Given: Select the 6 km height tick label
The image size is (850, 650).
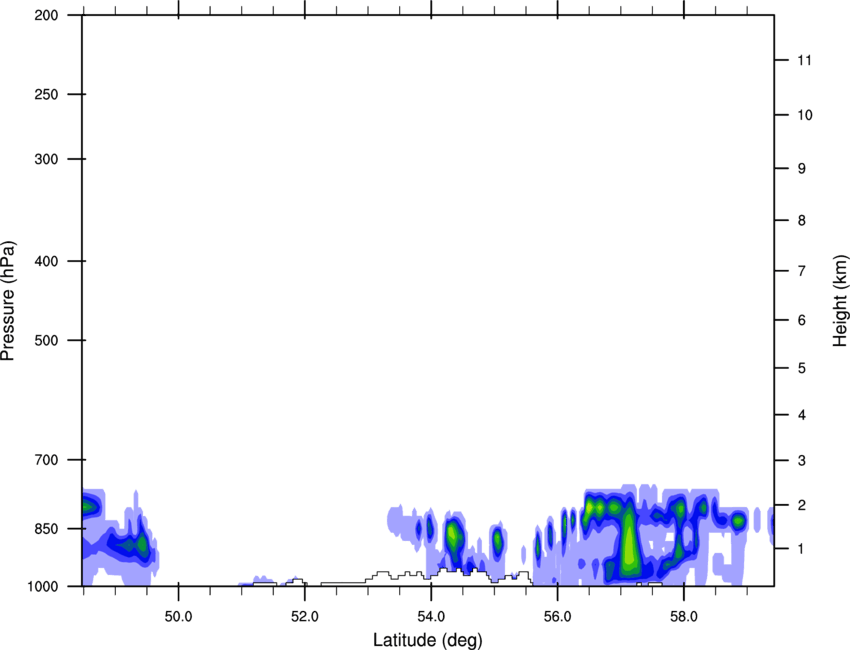Looking at the screenshot, I should click(800, 320).
